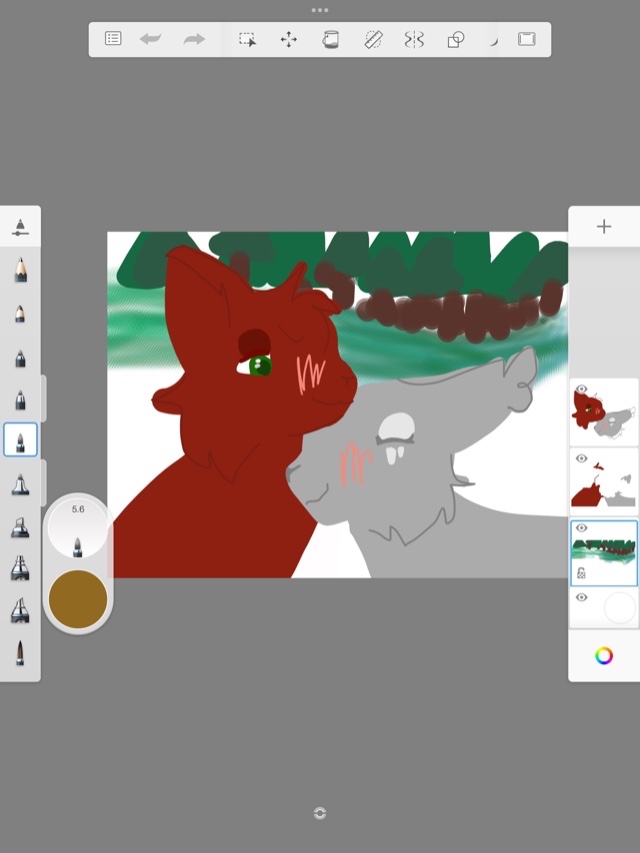
Task: Choose the move/transform tool
Action: click(288, 39)
